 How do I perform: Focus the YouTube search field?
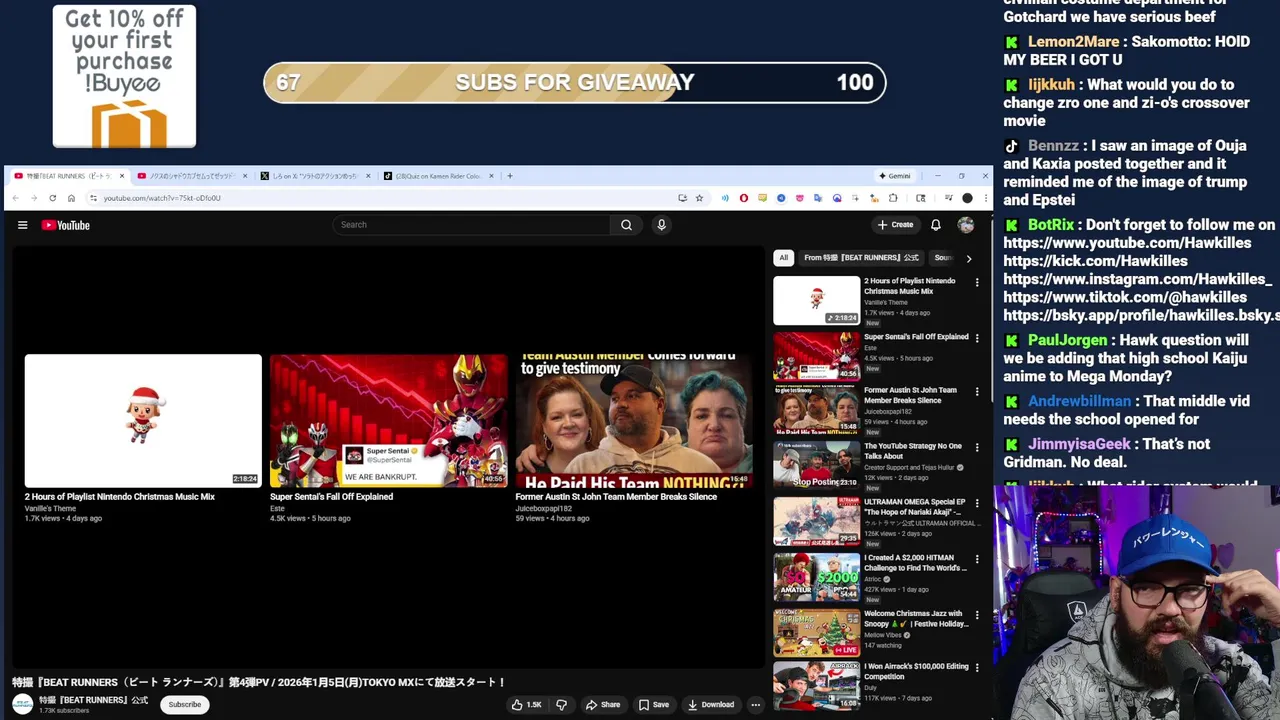(x=472, y=225)
